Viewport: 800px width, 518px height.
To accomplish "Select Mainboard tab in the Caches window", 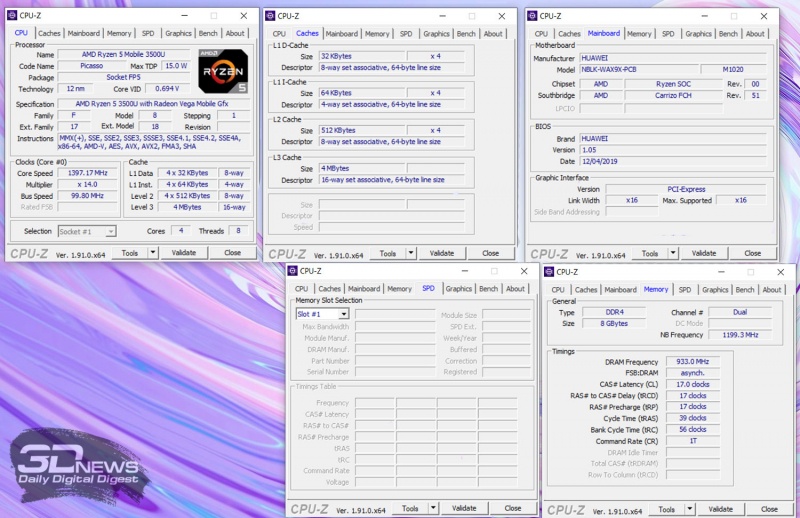I will (342, 34).
